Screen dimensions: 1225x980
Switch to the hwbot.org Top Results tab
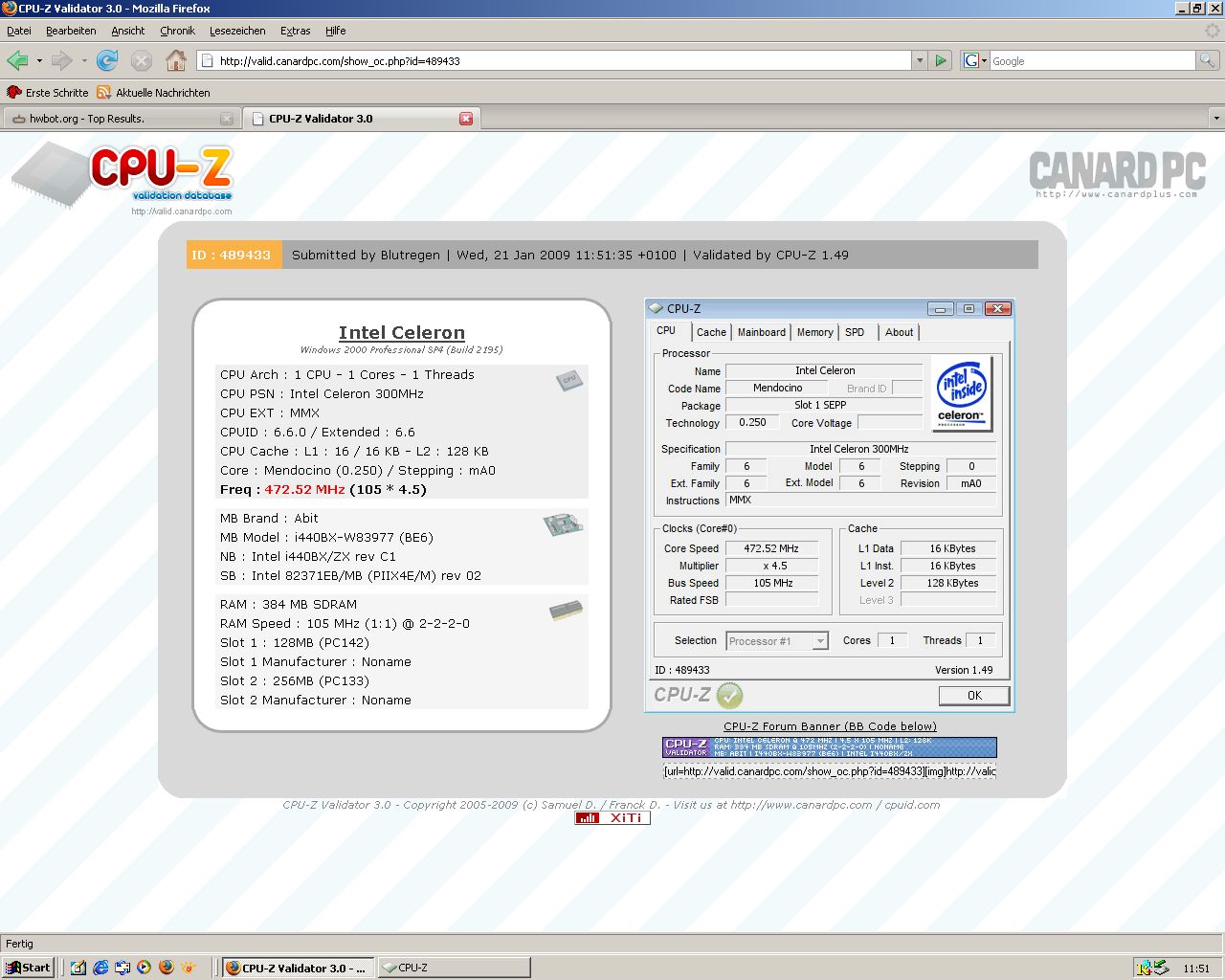click(121, 119)
